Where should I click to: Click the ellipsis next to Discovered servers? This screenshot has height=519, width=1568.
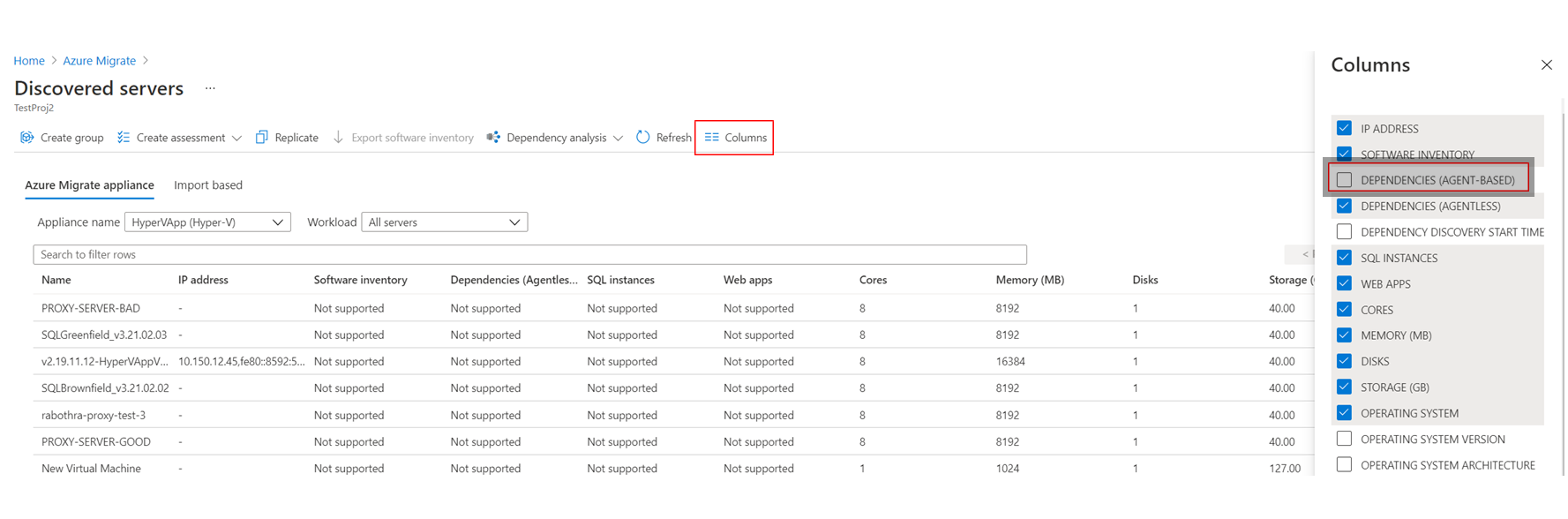[x=210, y=88]
